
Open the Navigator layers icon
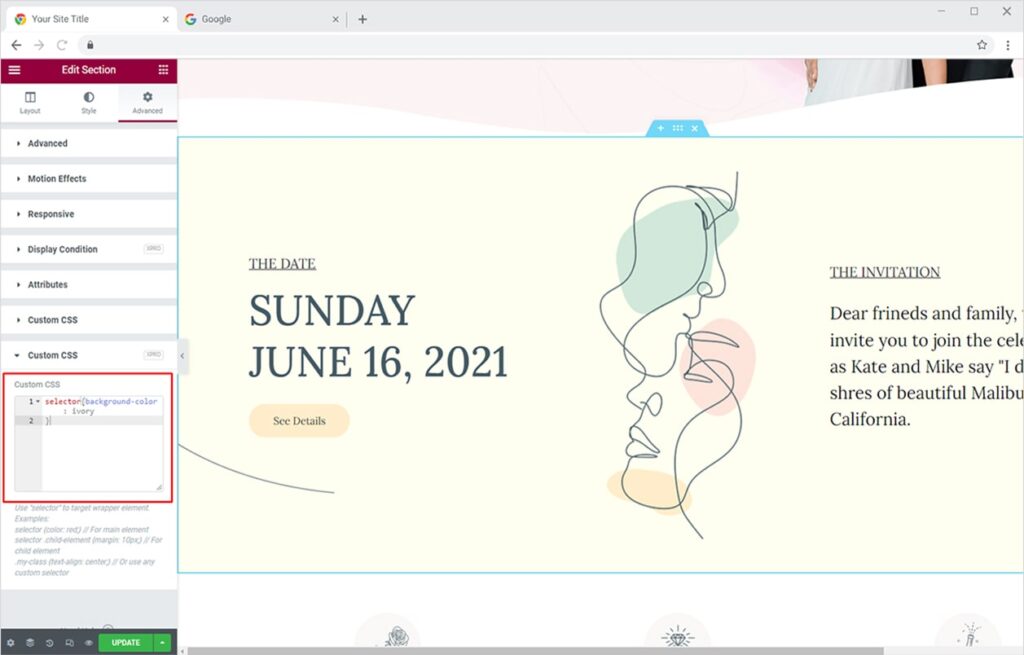[x=30, y=642]
